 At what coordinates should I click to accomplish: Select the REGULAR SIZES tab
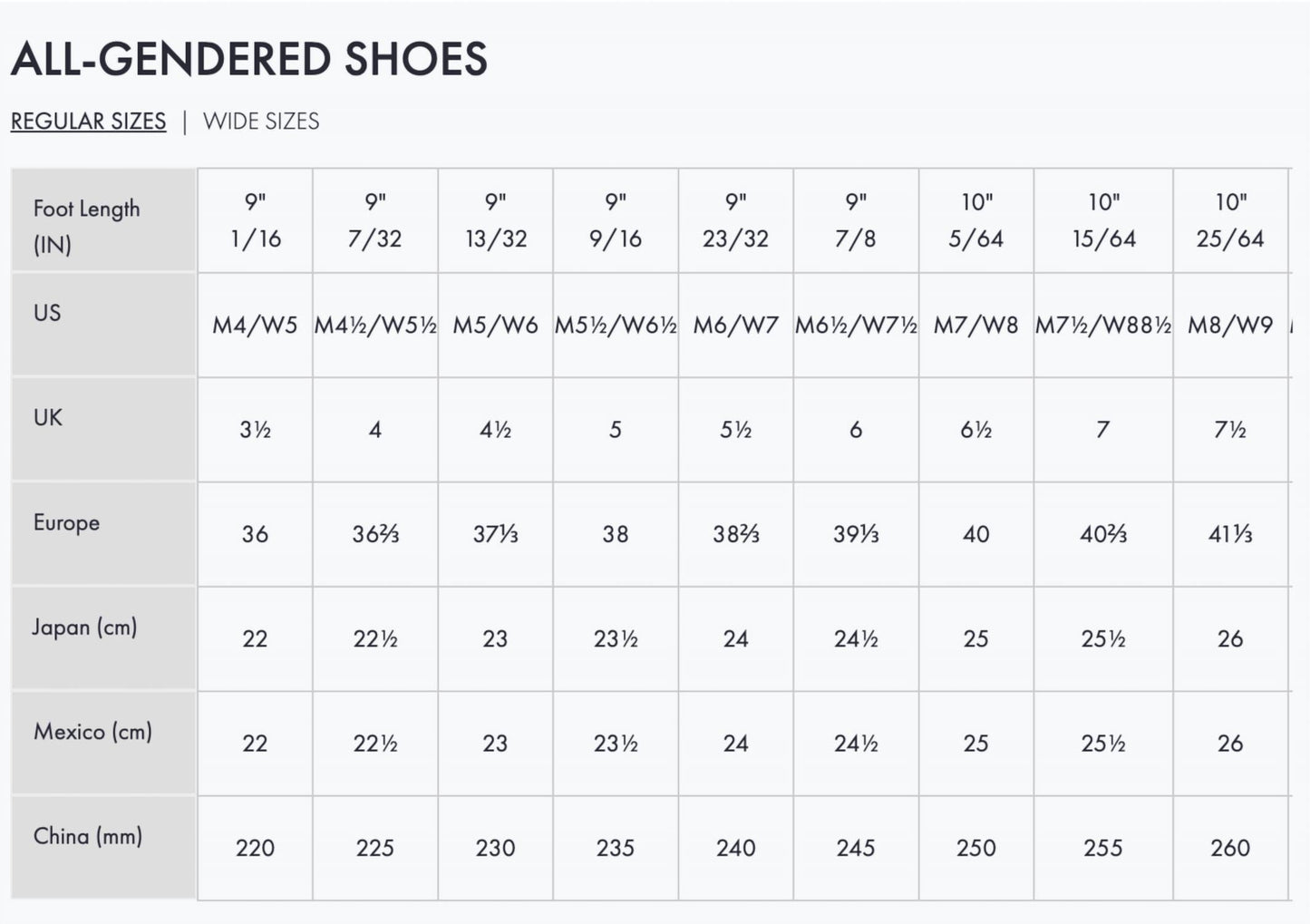pyautogui.click(x=87, y=121)
